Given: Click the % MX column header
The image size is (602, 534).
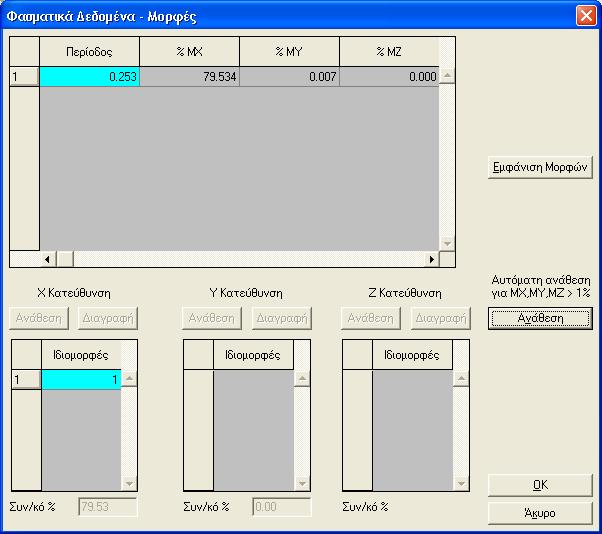Looking at the screenshot, I should pyautogui.click(x=190, y=52).
